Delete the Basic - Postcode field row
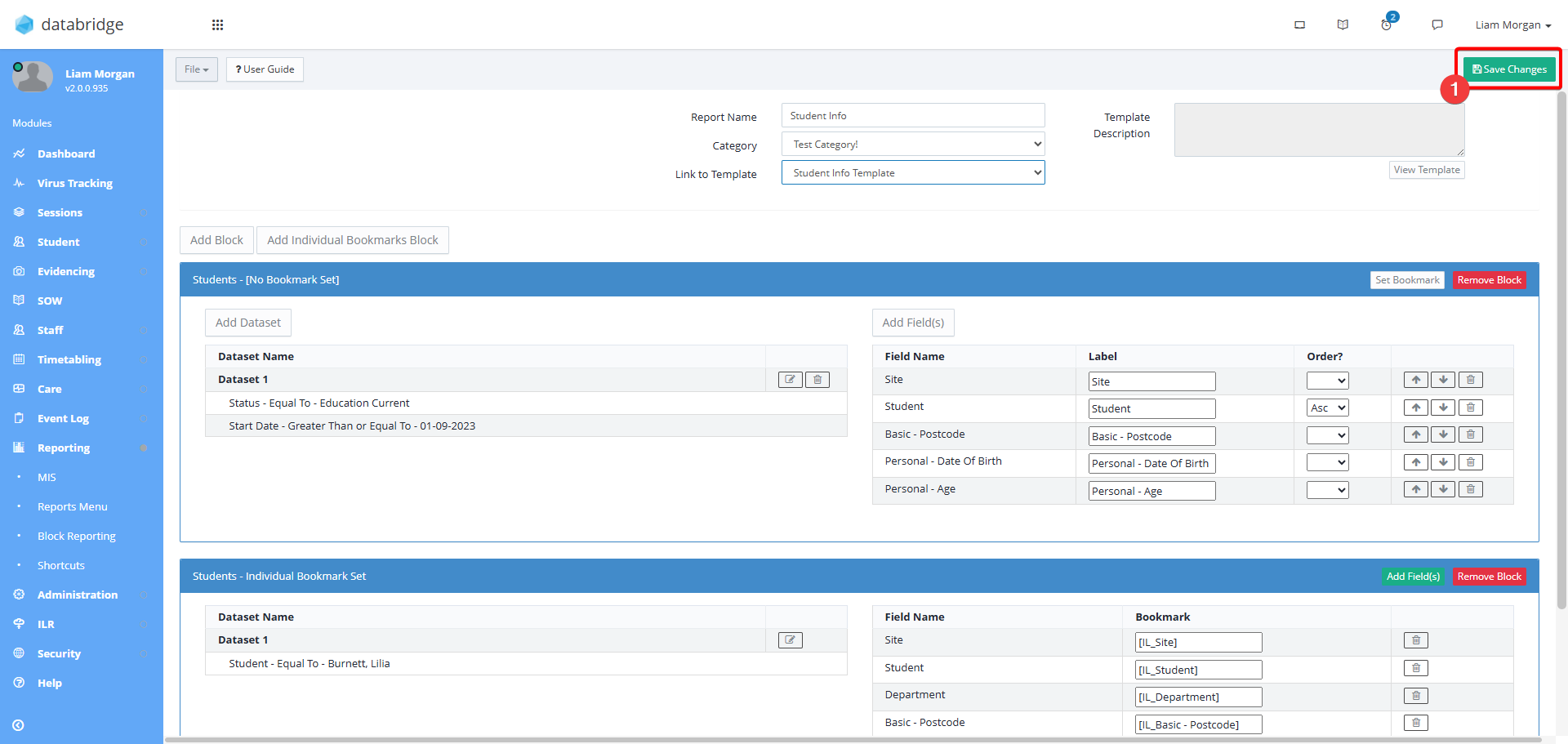 click(x=1471, y=434)
